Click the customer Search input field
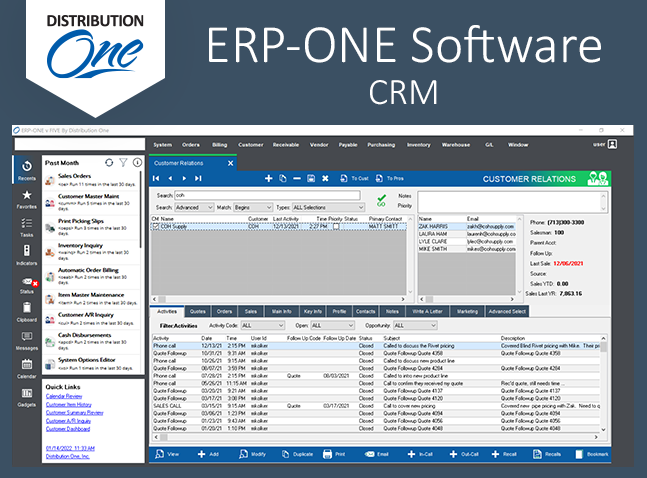 click(267, 195)
